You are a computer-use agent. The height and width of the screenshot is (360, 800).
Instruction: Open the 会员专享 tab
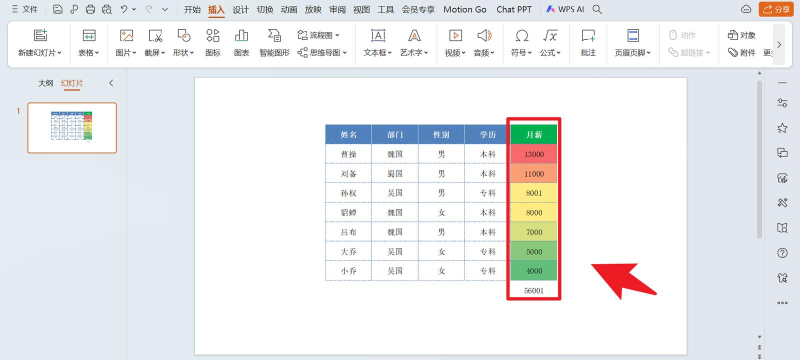pyautogui.click(x=418, y=9)
